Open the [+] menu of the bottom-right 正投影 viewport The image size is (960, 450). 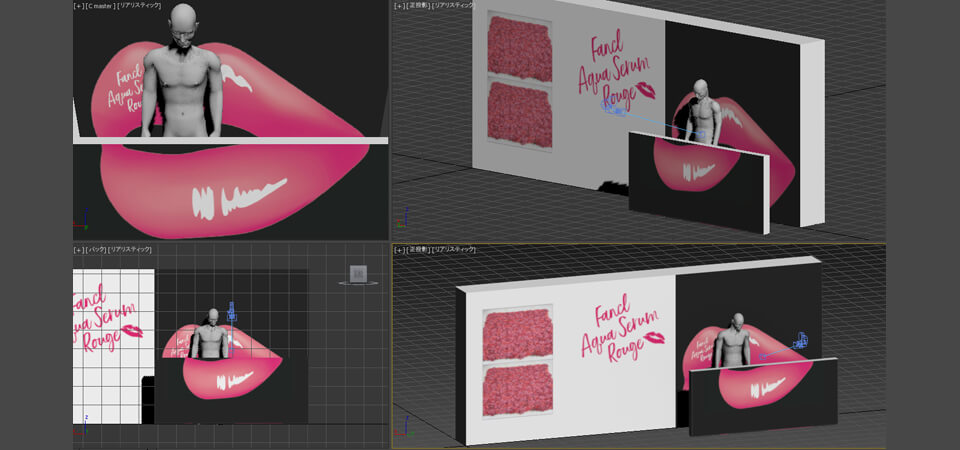(x=399, y=250)
